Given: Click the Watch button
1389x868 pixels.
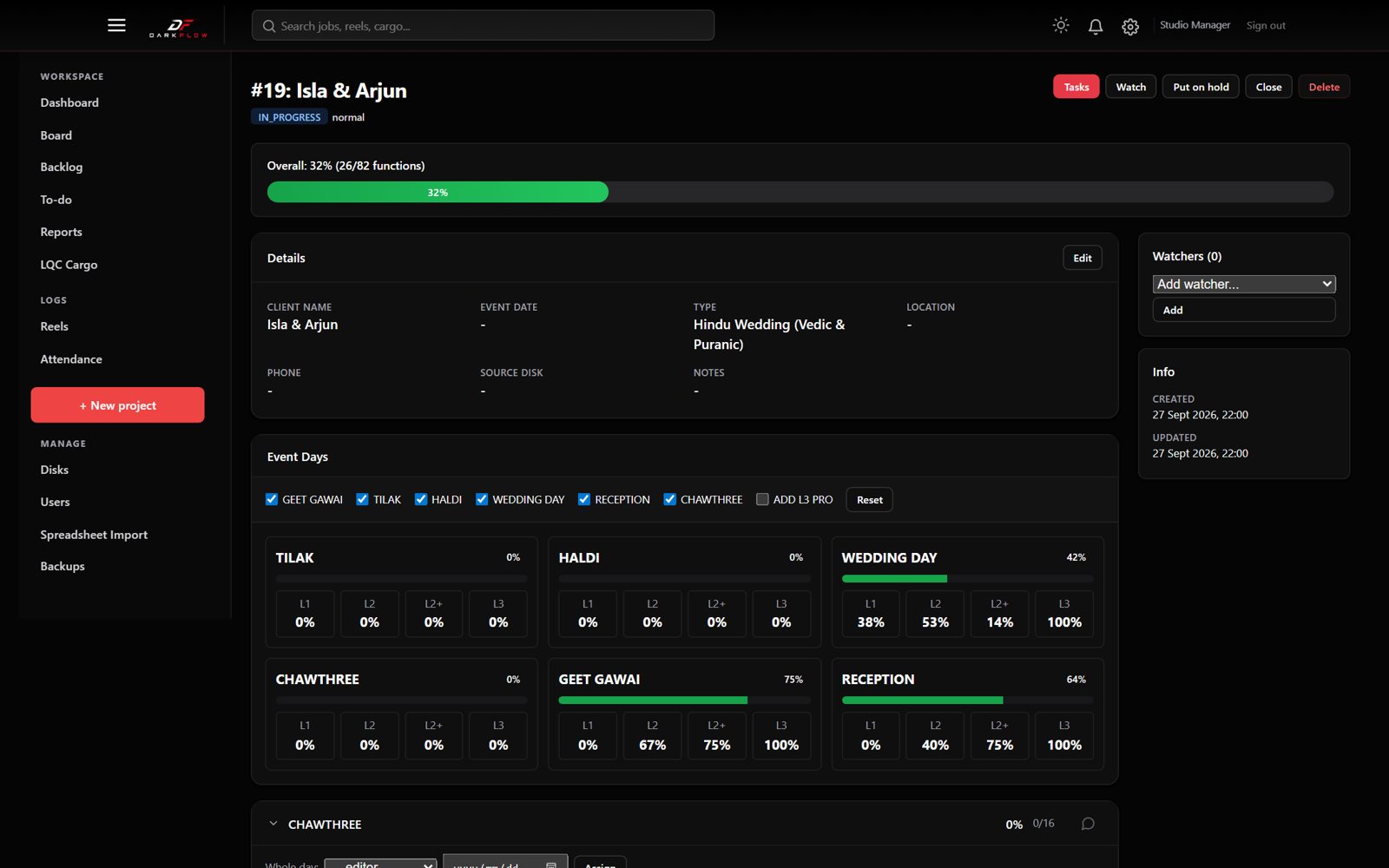Looking at the screenshot, I should [x=1130, y=87].
